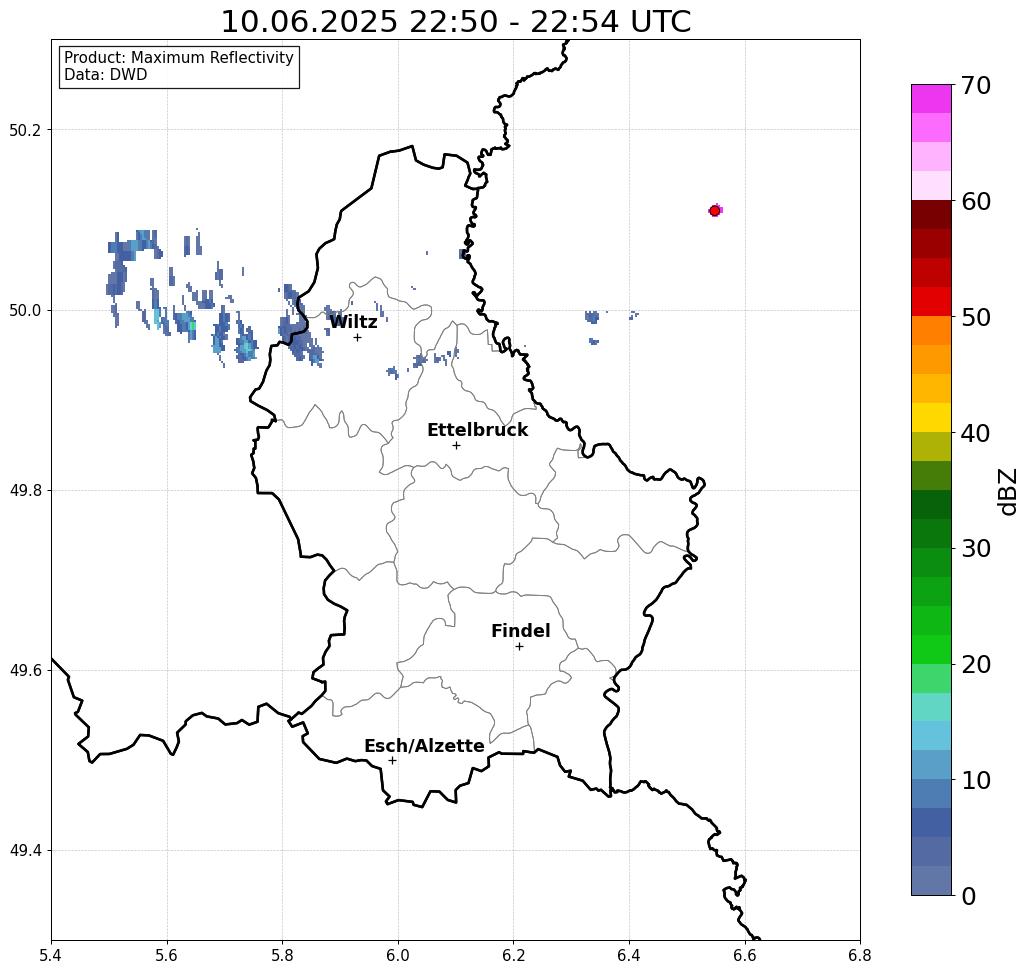The image size is (1029, 973).
Task: Click the 10 dBZ colorbar tick label
Action: pos(975,780)
